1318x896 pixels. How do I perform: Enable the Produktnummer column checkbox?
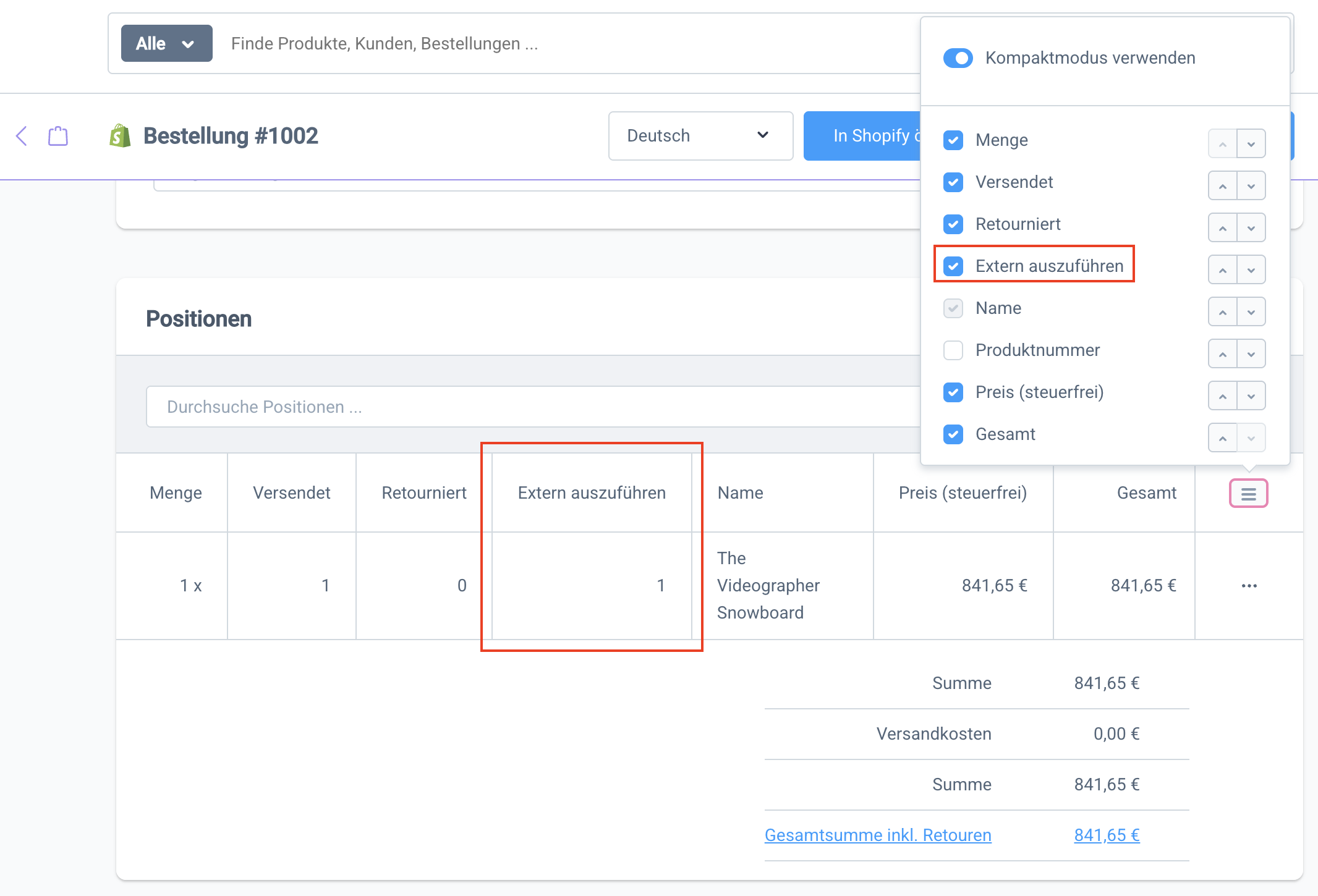(953, 350)
